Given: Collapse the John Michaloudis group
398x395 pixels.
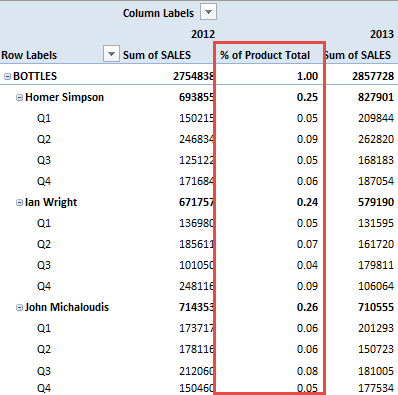Looking at the screenshot, I should (19, 307).
